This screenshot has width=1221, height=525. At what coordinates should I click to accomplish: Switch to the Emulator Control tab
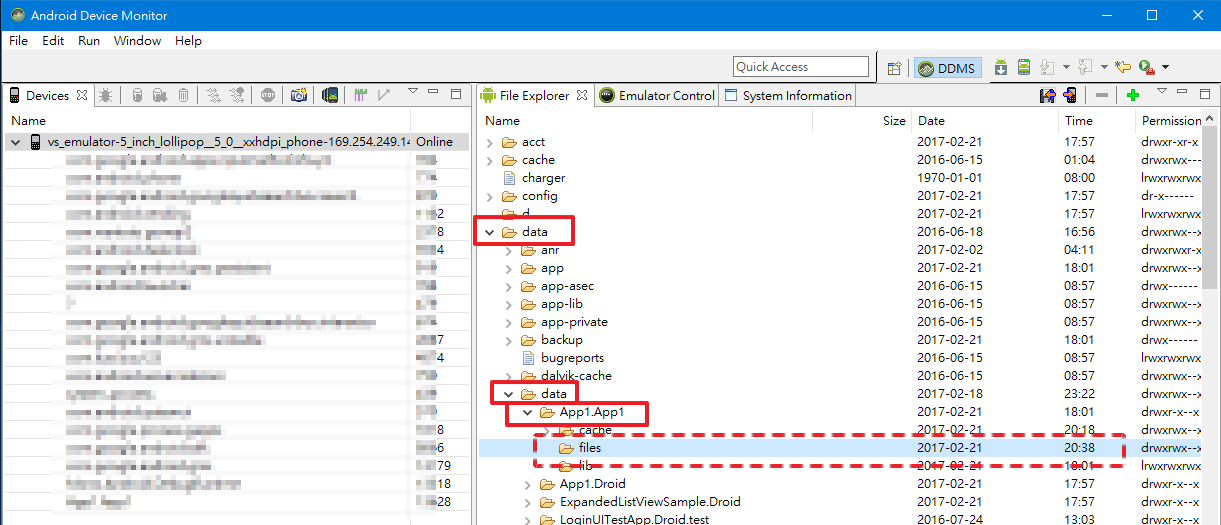(657, 96)
